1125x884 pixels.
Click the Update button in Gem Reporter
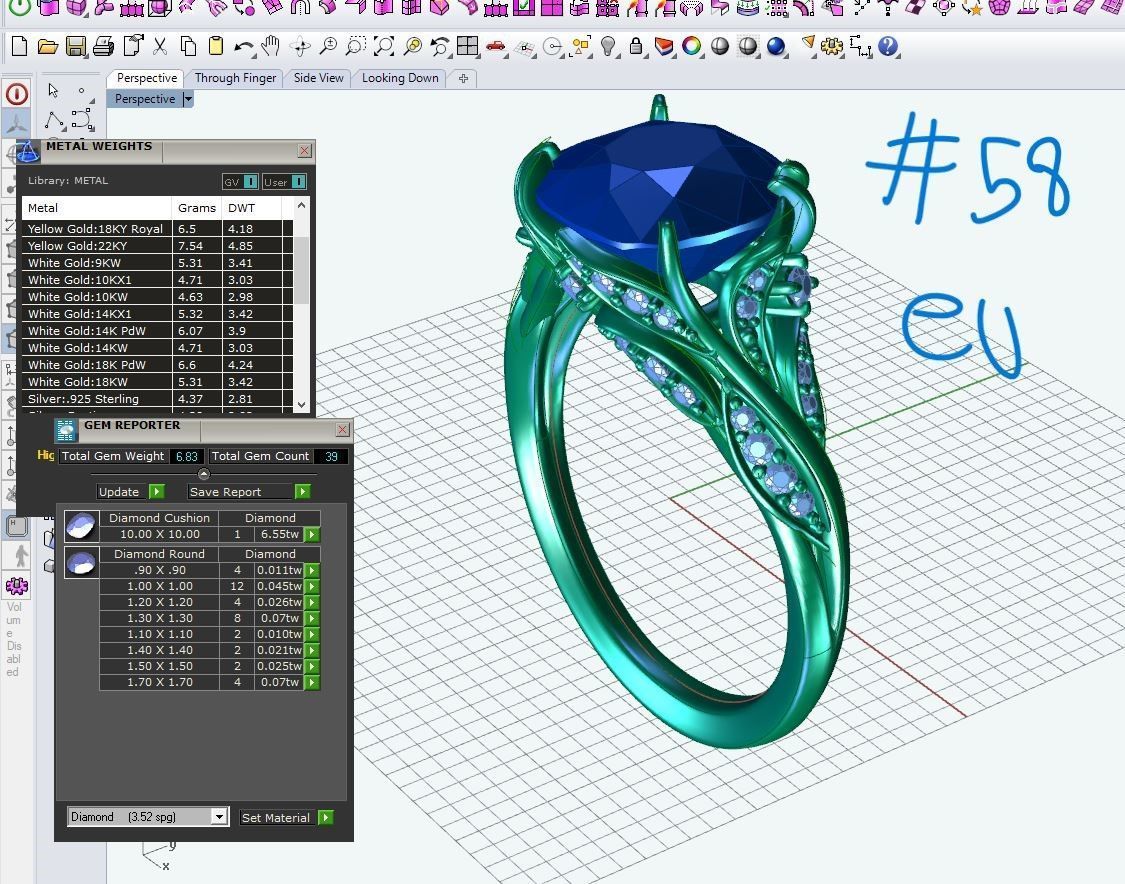[x=131, y=492]
